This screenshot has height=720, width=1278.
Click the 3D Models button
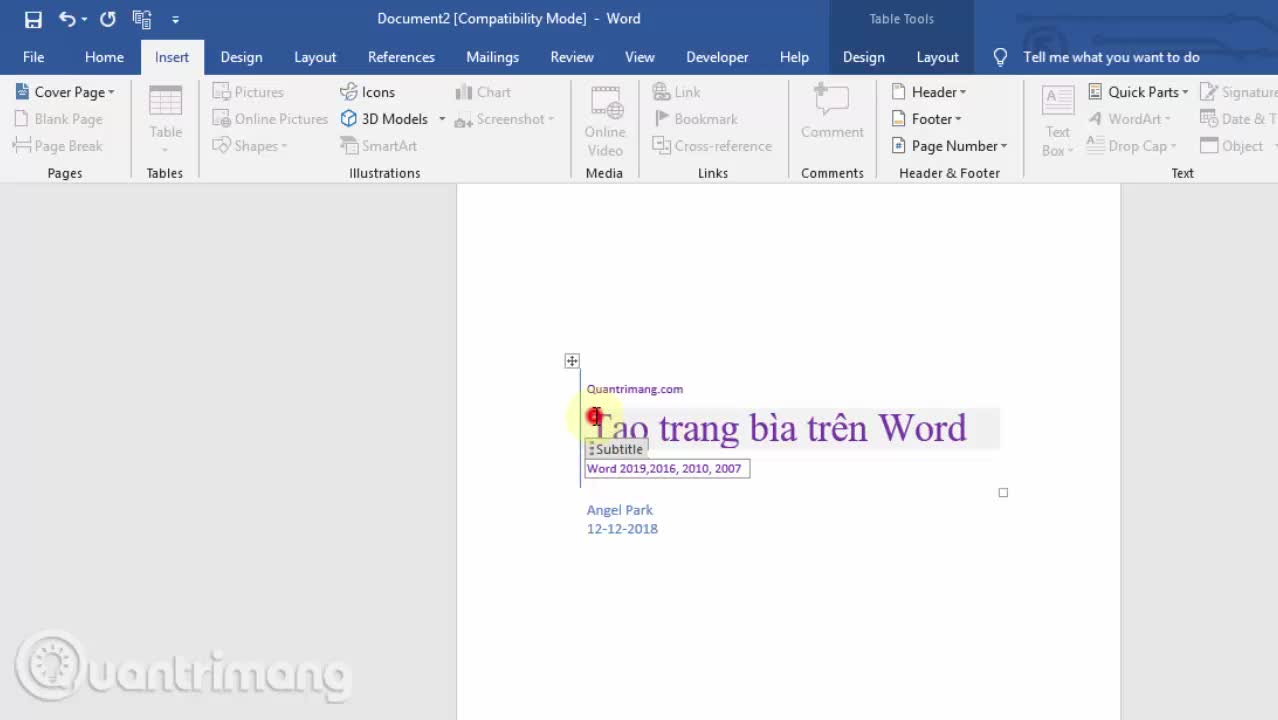[384, 119]
